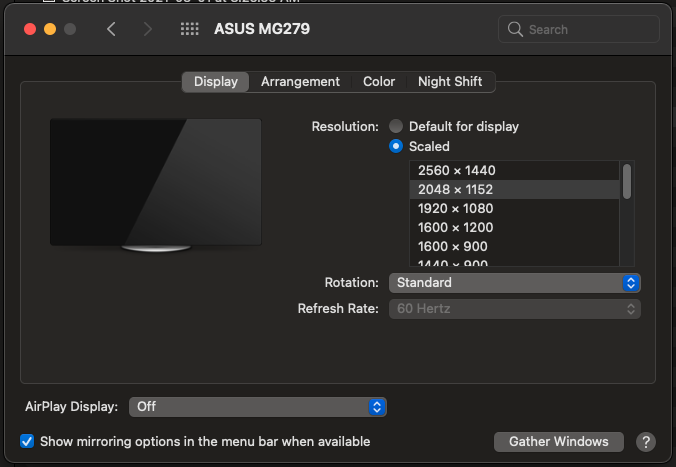Select the Scaled resolution option

[x=396, y=146]
